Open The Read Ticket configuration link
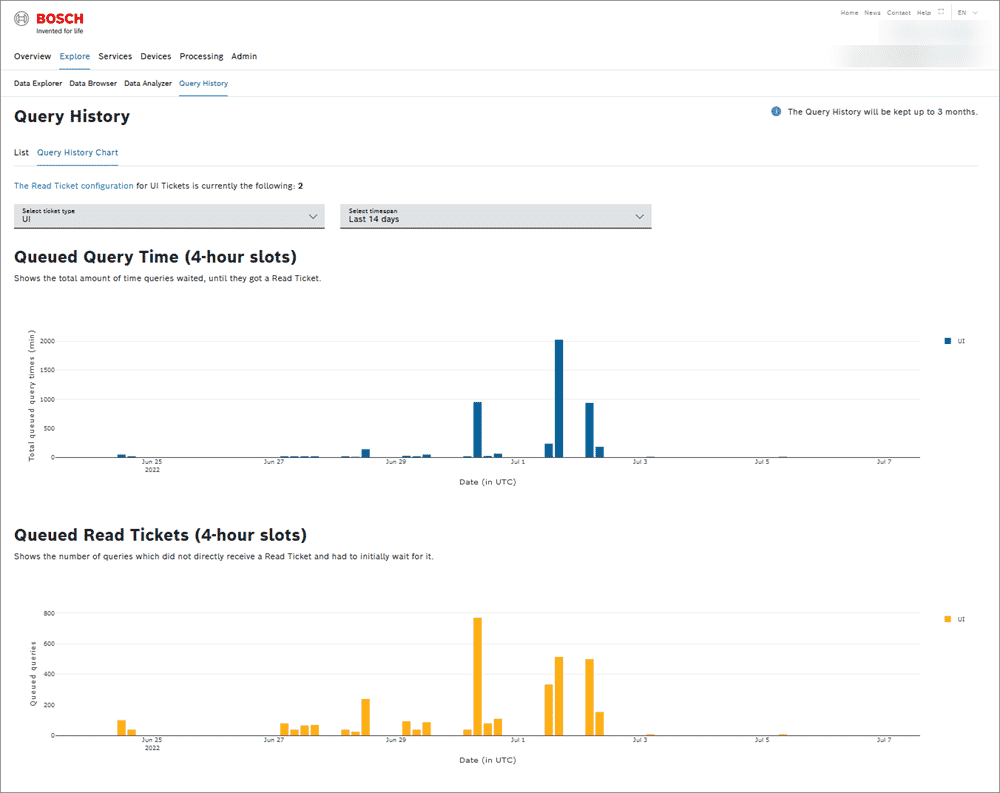 [x=74, y=186]
